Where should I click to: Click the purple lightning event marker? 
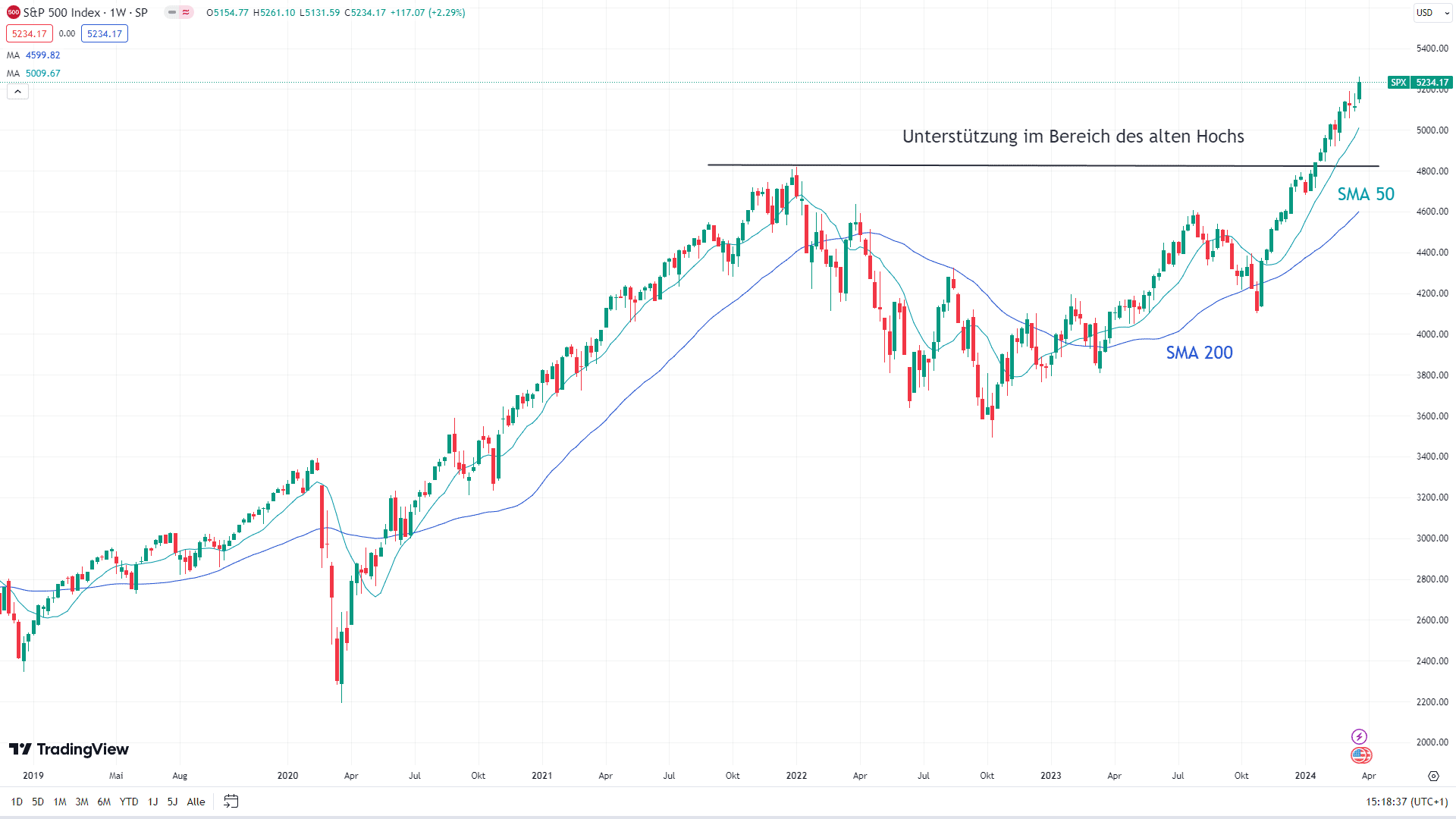point(1359,736)
